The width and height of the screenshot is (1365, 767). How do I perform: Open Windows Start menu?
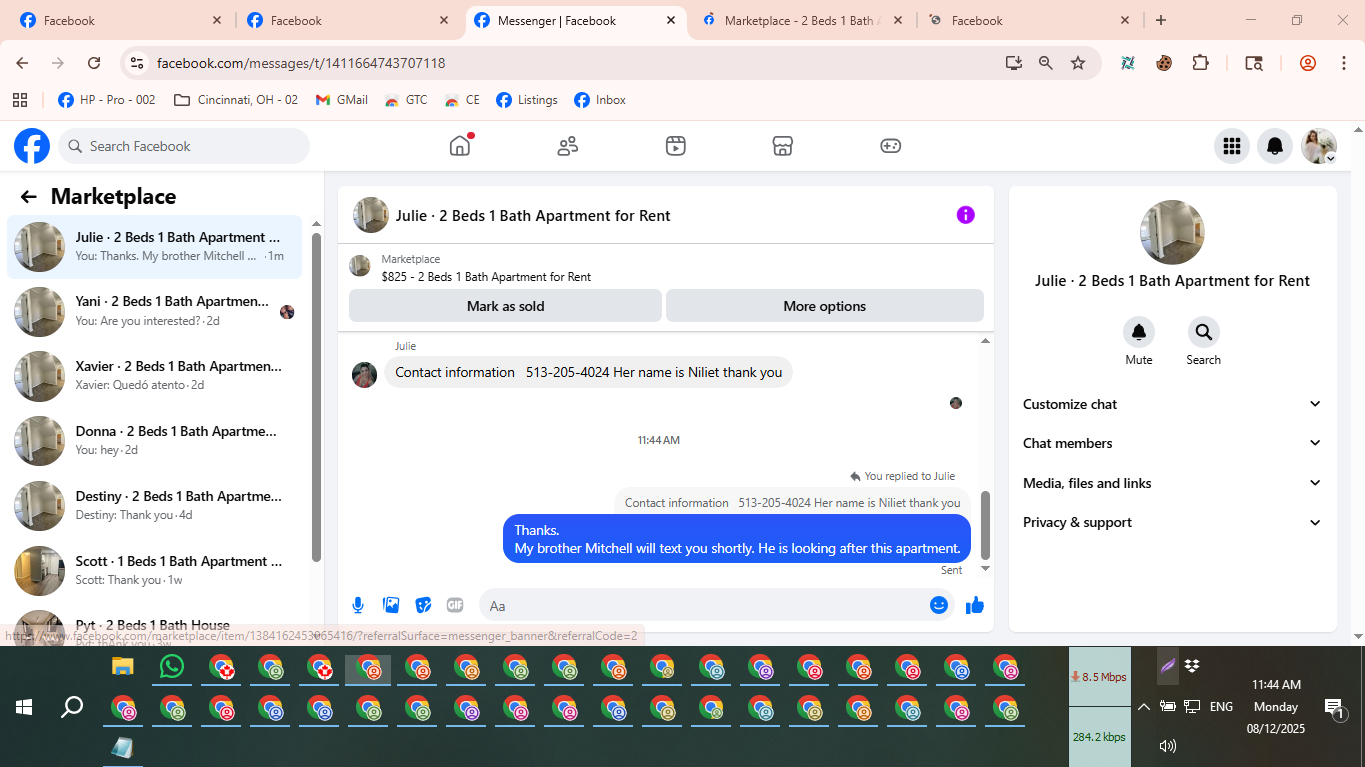24,708
